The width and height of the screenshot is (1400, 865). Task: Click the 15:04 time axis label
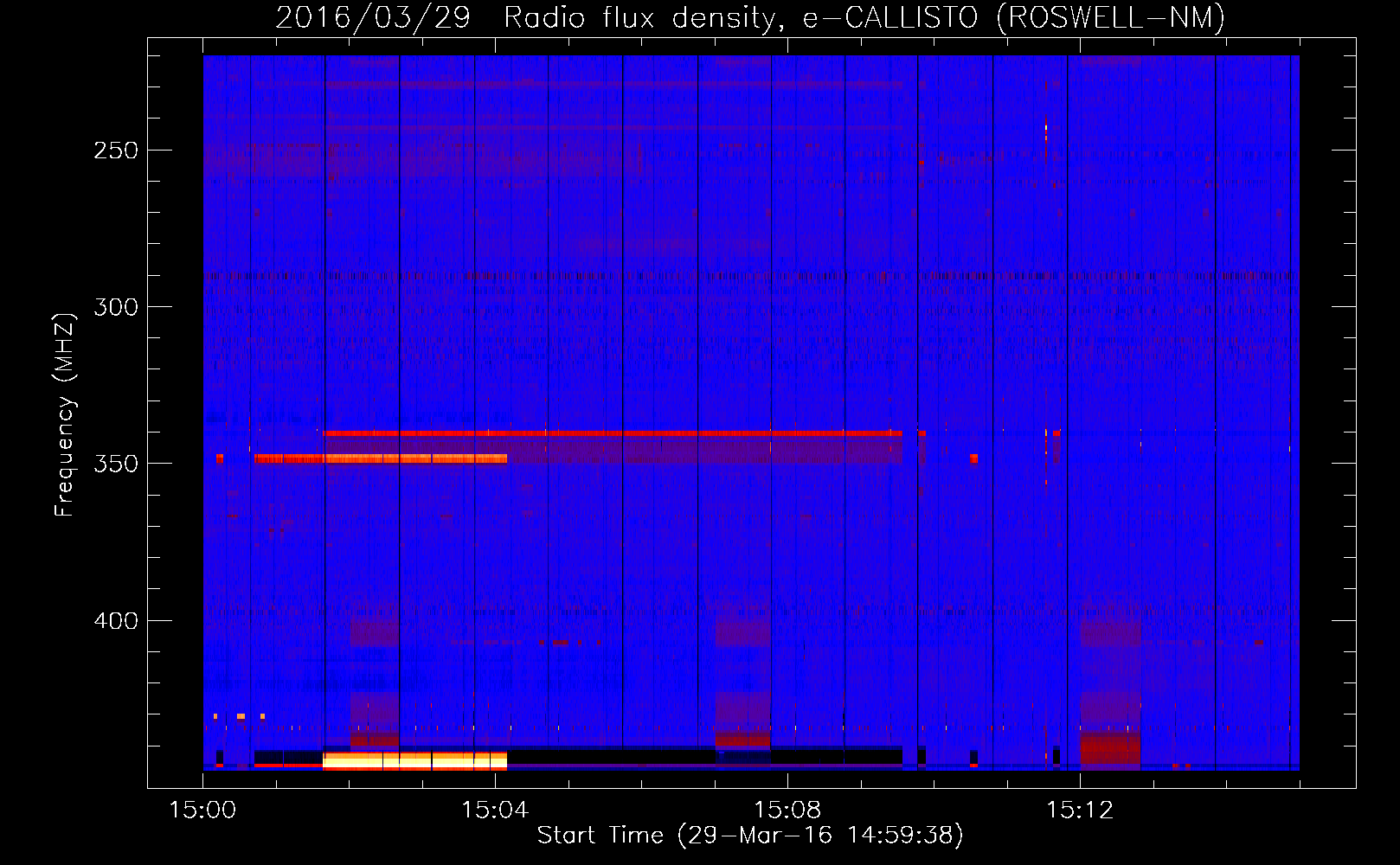tap(495, 811)
